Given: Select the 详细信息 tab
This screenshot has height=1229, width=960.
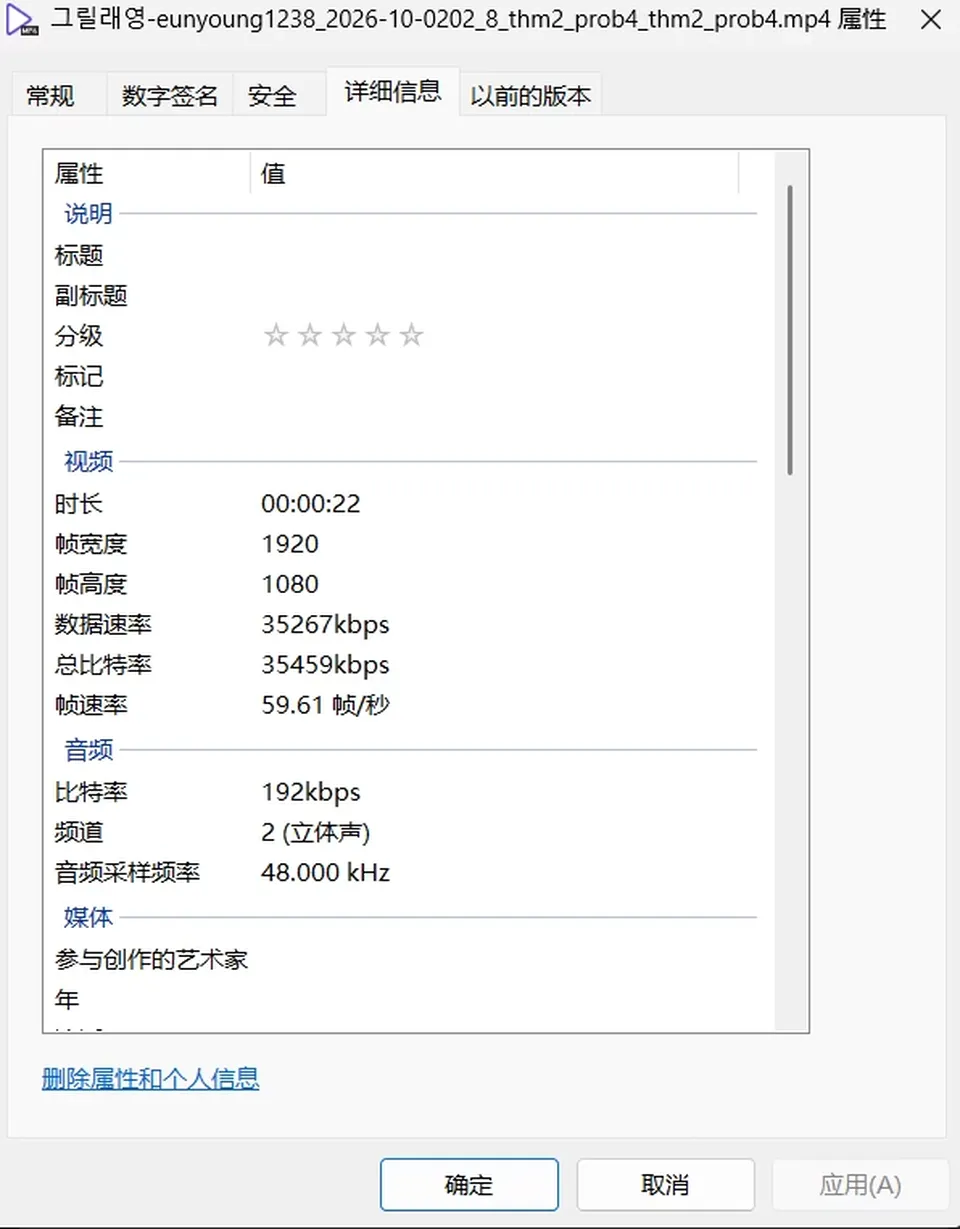Looking at the screenshot, I should [393, 92].
